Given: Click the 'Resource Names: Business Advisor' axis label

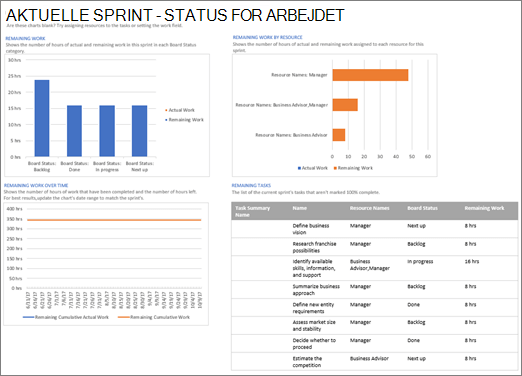Looking at the screenshot, I should coord(291,135).
